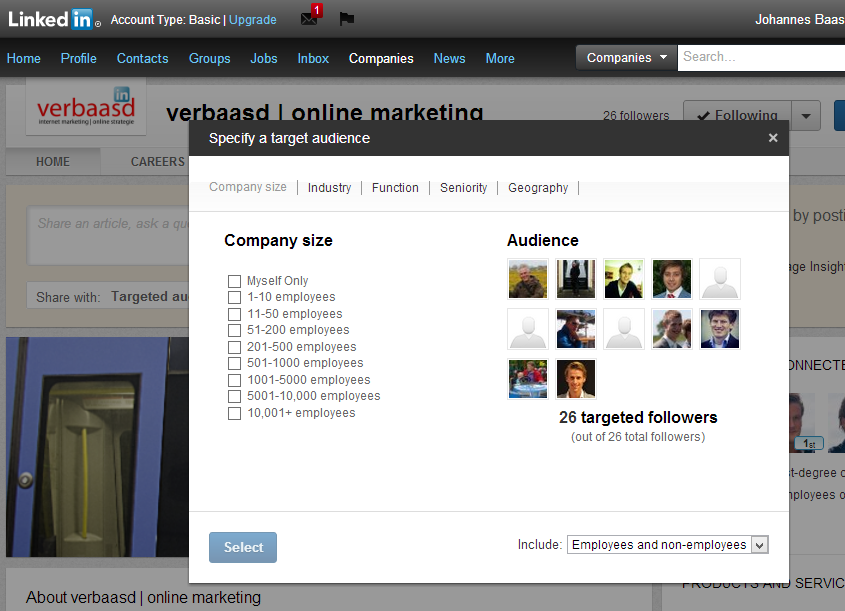The image size is (845, 611).
Task: Click the dark doorway audience photo
Action: tap(576, 279)
